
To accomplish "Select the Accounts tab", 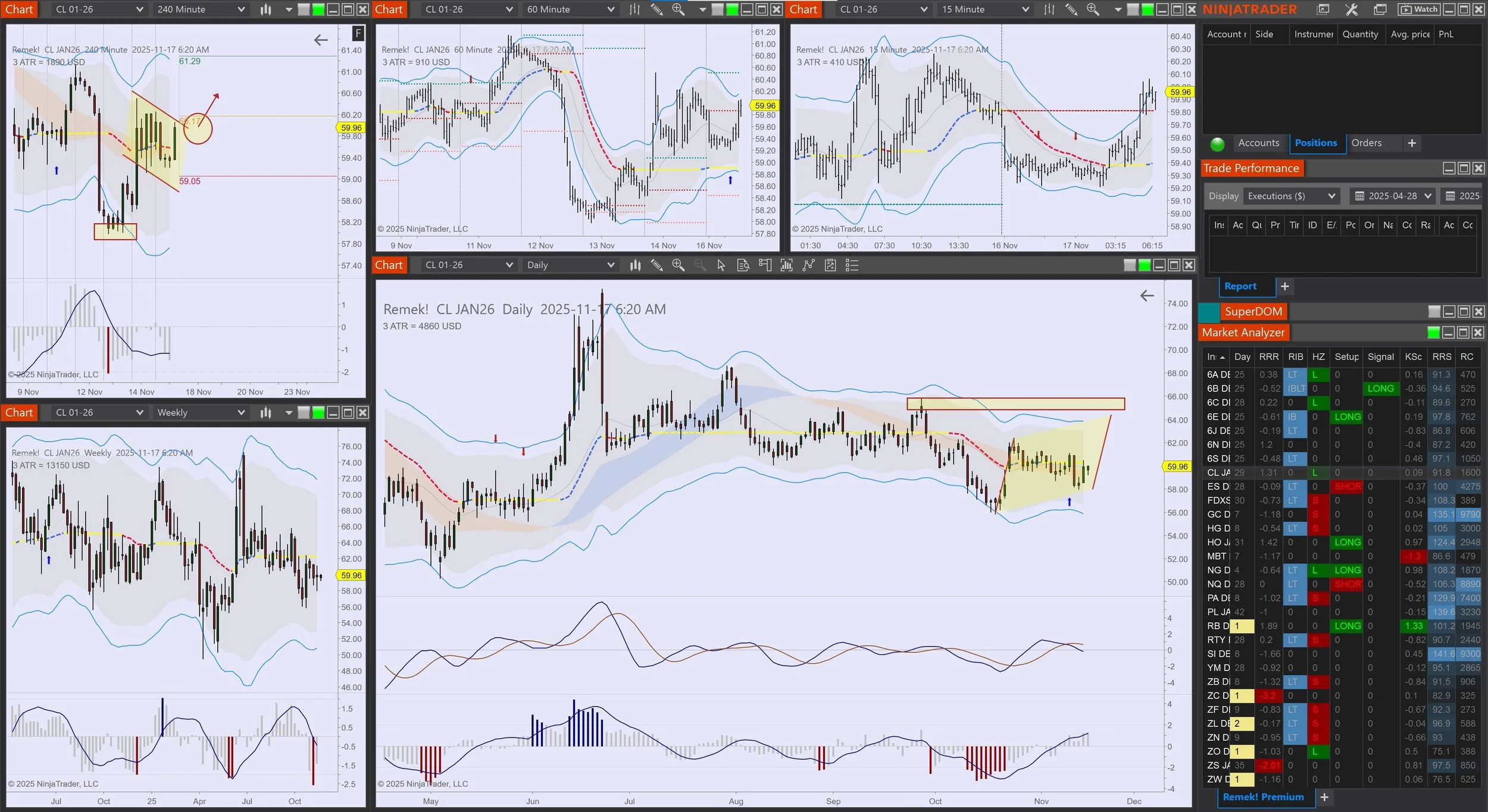I will point(1258,143).
